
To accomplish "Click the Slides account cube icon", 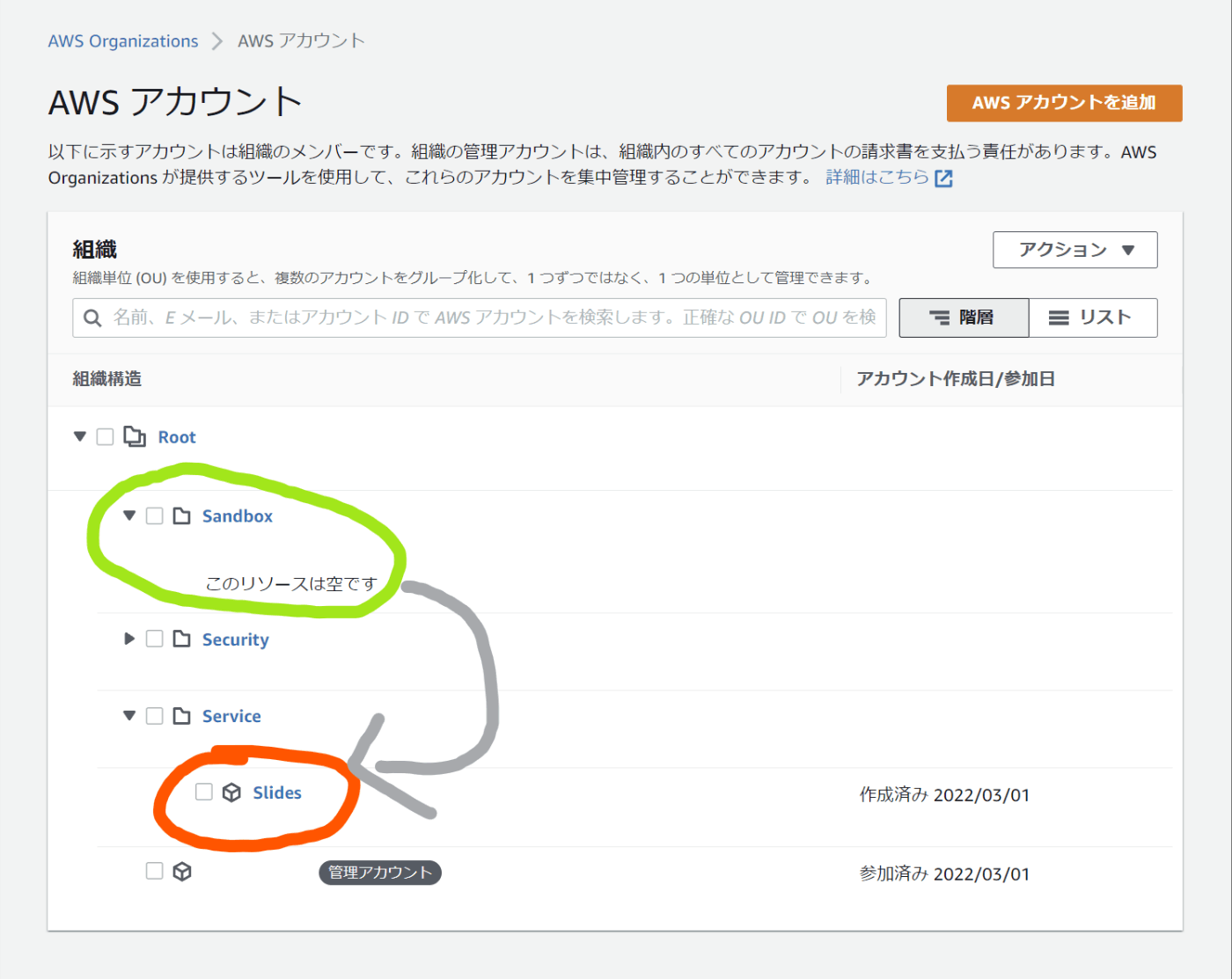I will click(231, 793).
